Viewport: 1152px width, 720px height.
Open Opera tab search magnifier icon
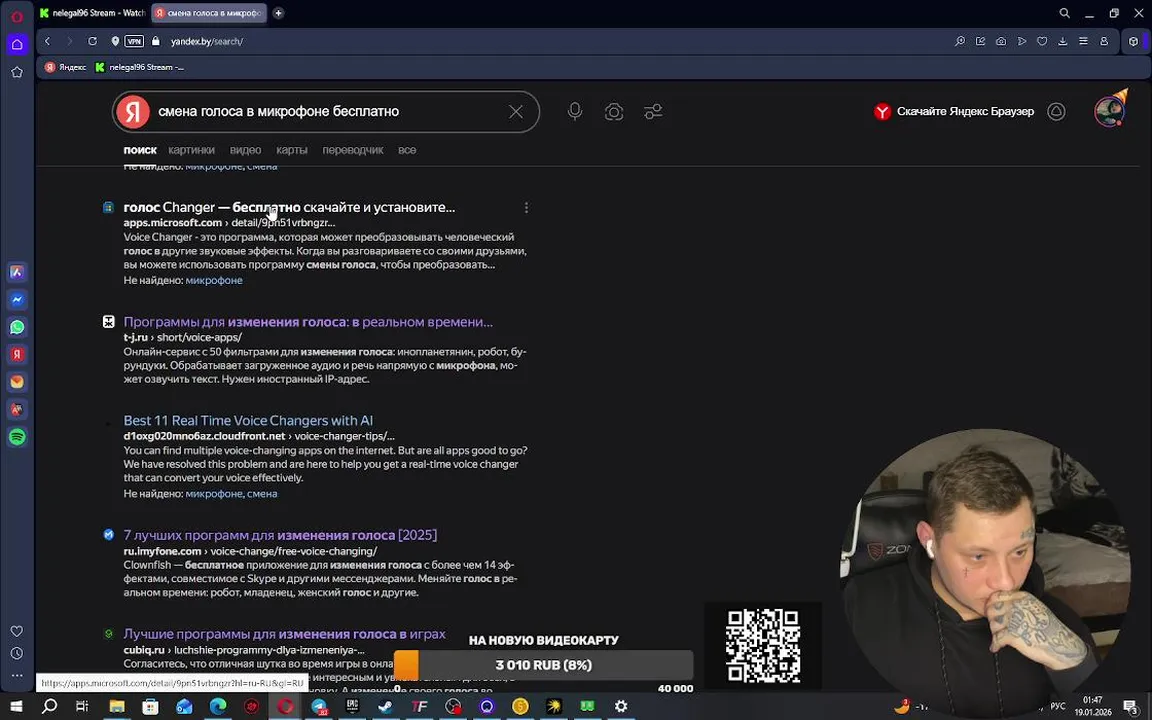(x=1064, y=13)
